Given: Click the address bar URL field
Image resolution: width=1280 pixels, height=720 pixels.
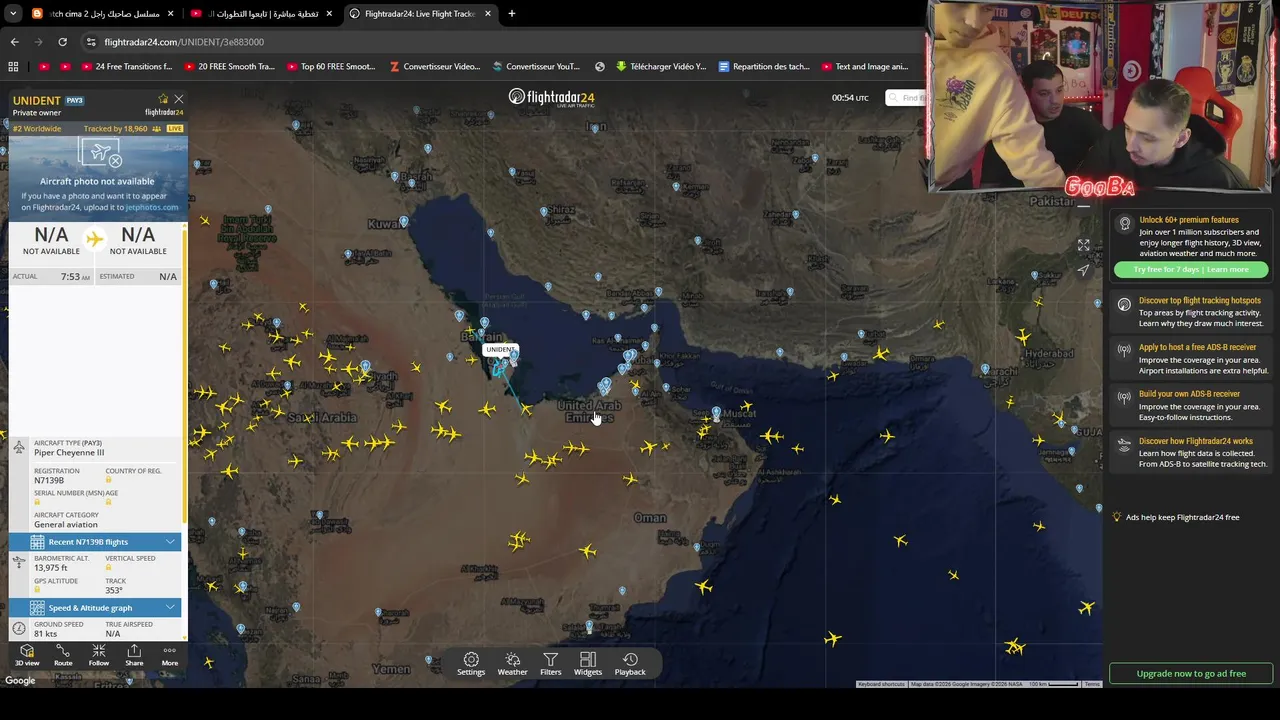Looking at the screenshot, I should (500, 42).
